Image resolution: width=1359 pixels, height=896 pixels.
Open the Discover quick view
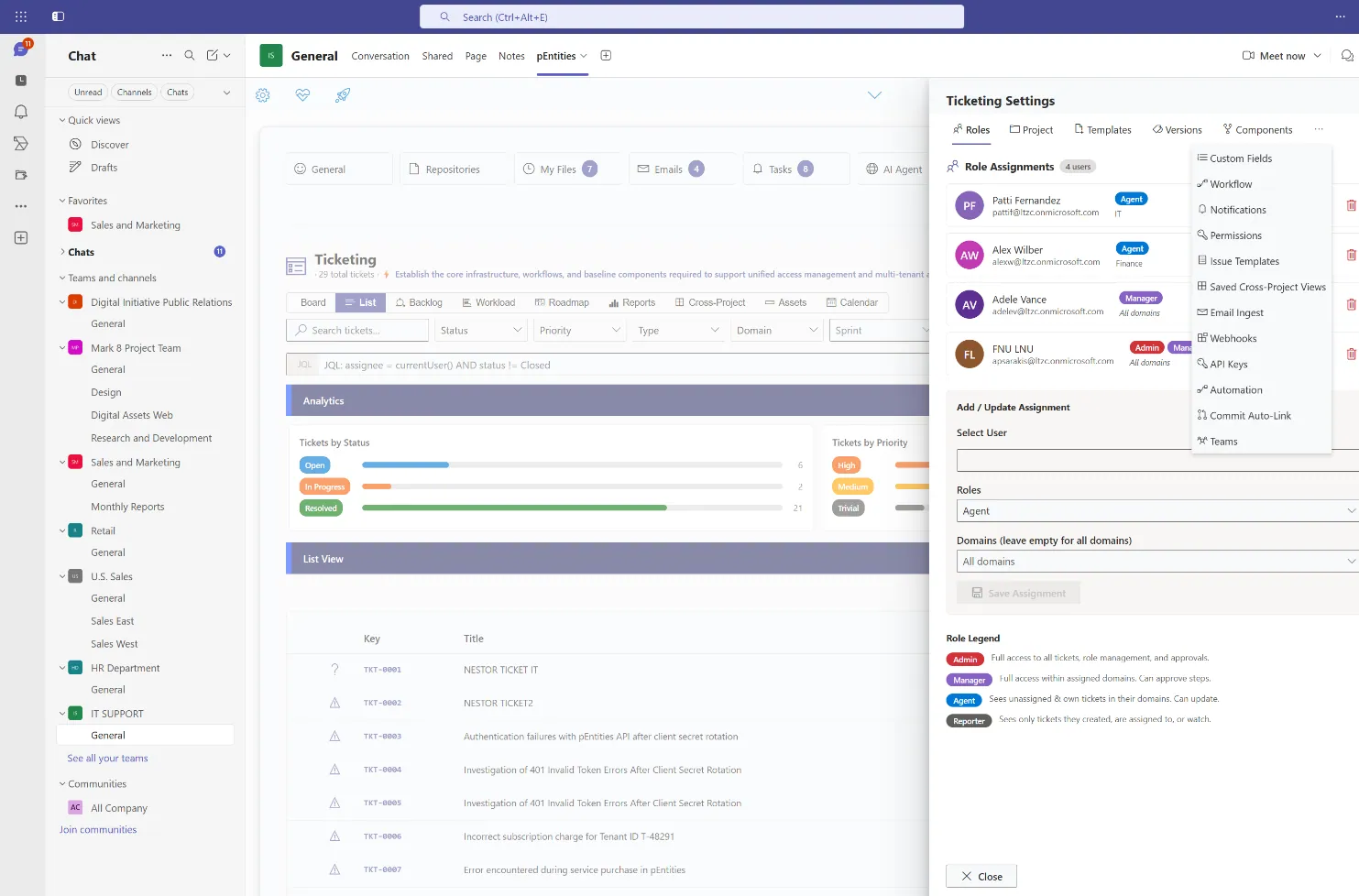coord(110,145)
